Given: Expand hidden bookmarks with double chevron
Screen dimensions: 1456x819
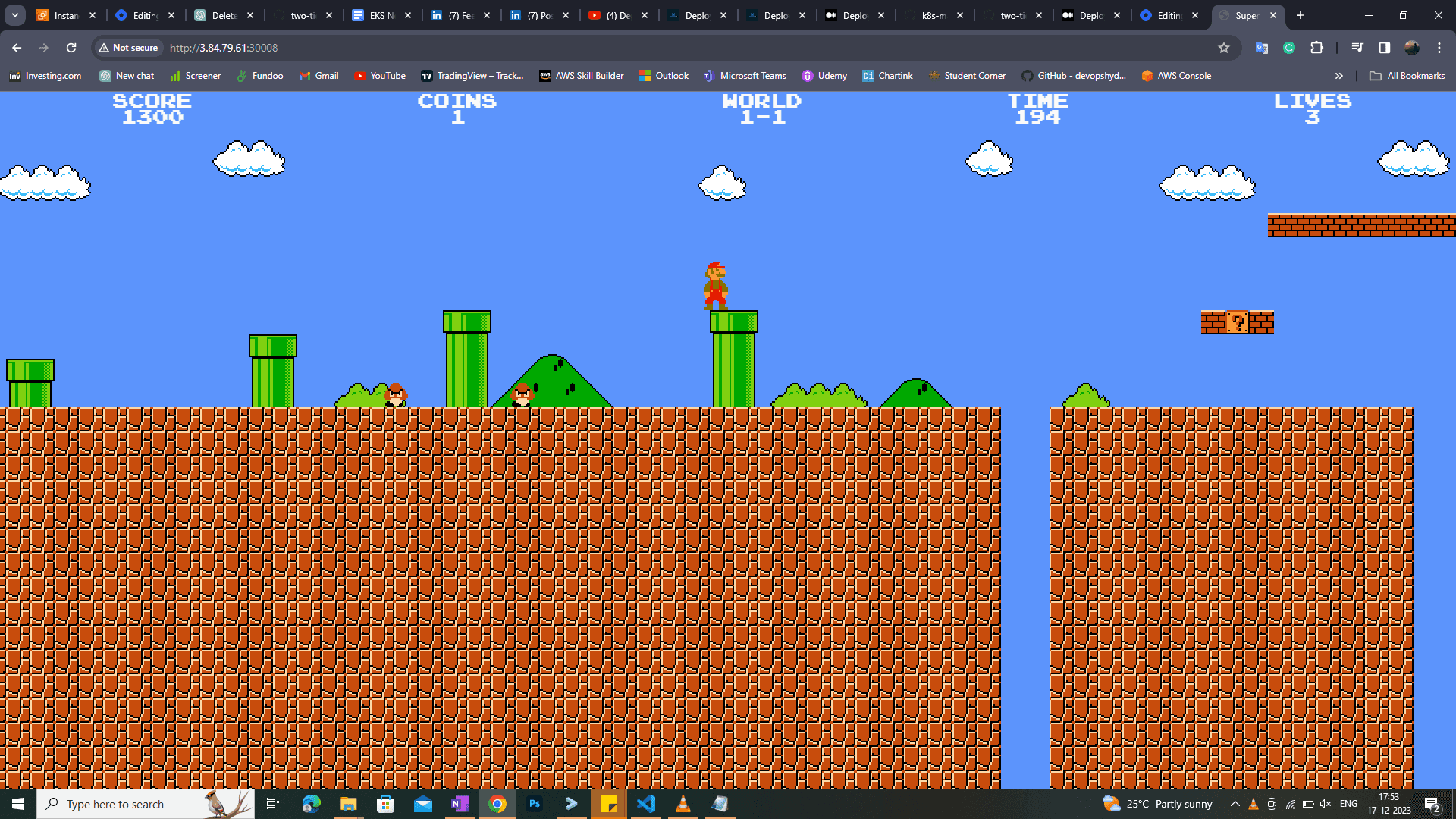Looking at the screenshot, I should pos(1338,76).
